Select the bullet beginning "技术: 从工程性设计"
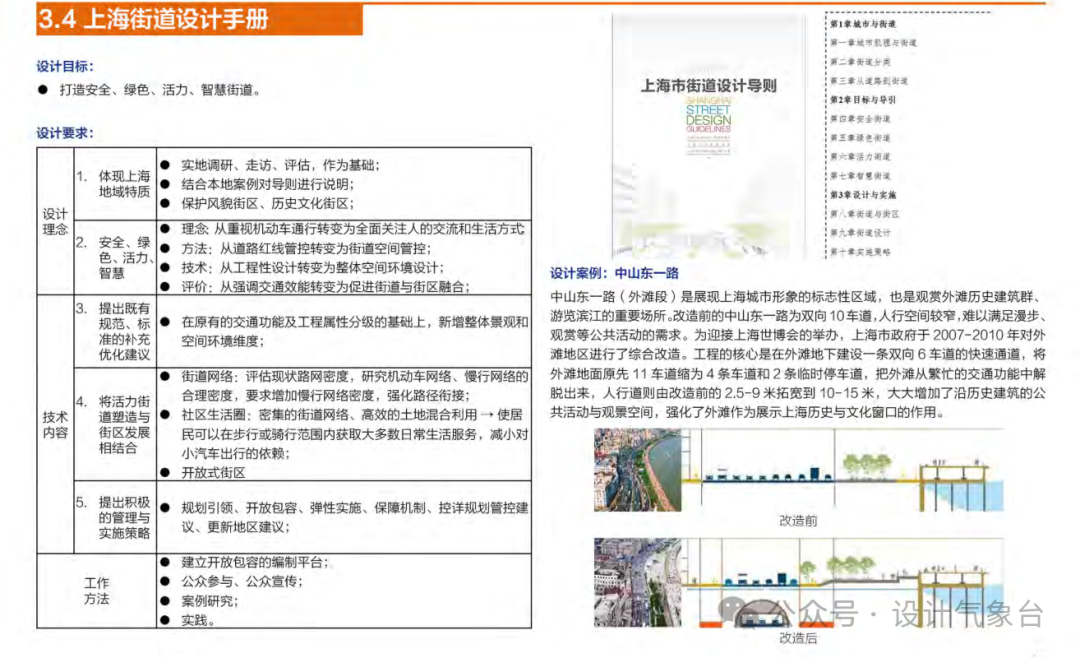The image size is (1080, 658). click(312, 267)
